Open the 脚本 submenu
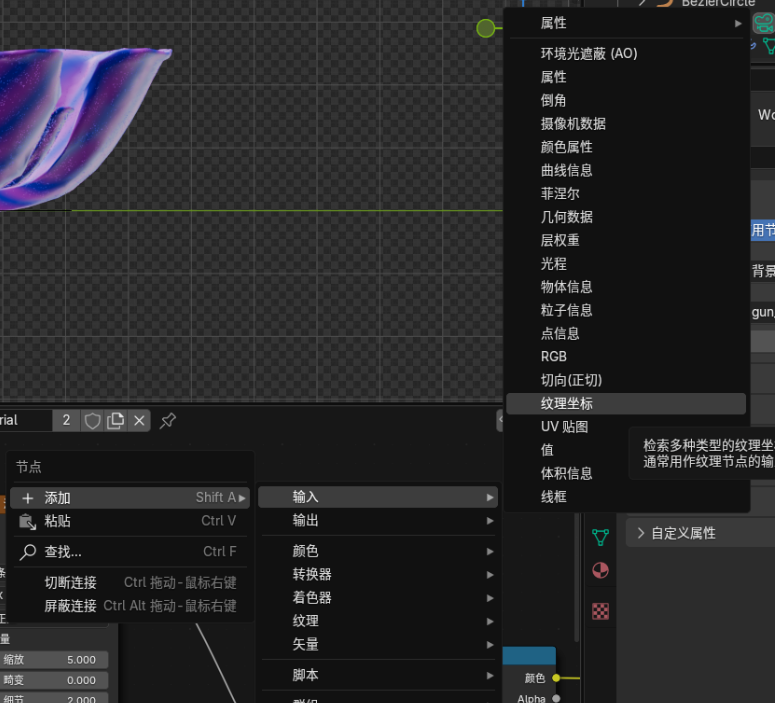The image size is (775, 703). click(x=378, y=675)
